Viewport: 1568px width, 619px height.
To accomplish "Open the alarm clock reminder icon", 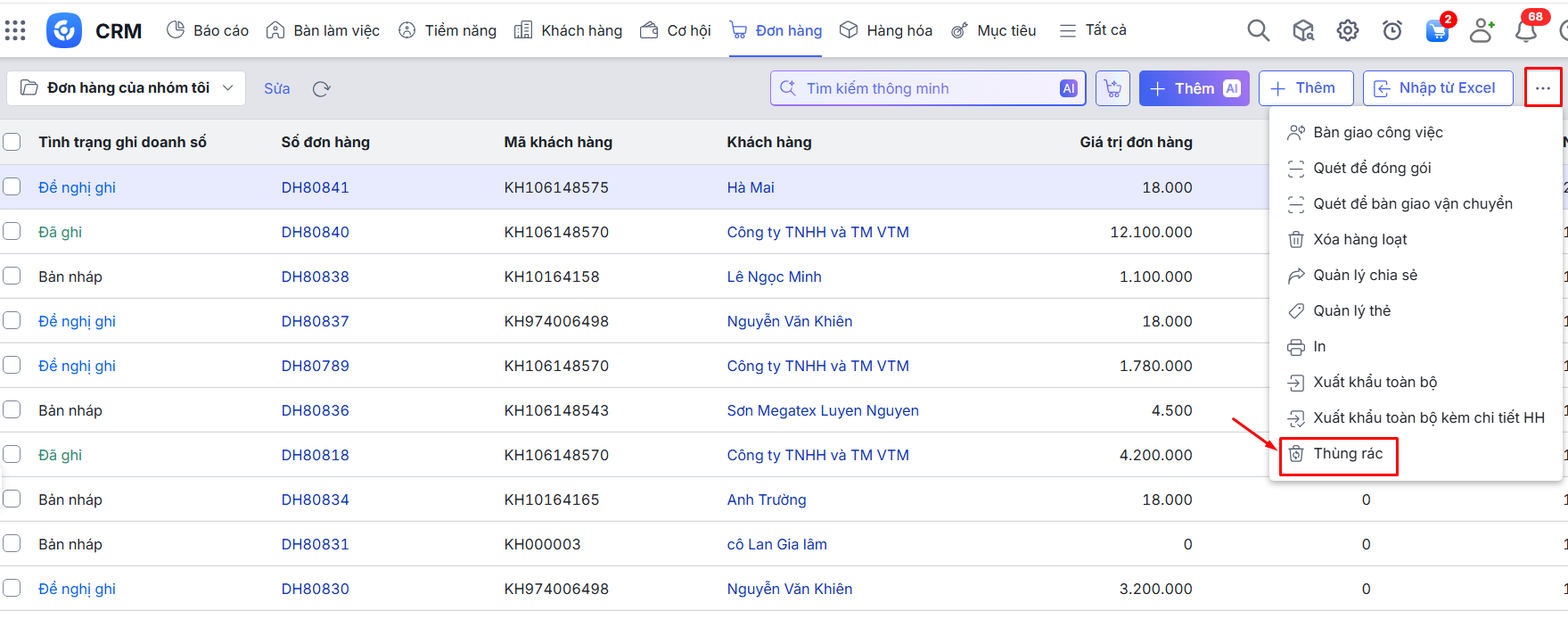I will coord(1391,30).
